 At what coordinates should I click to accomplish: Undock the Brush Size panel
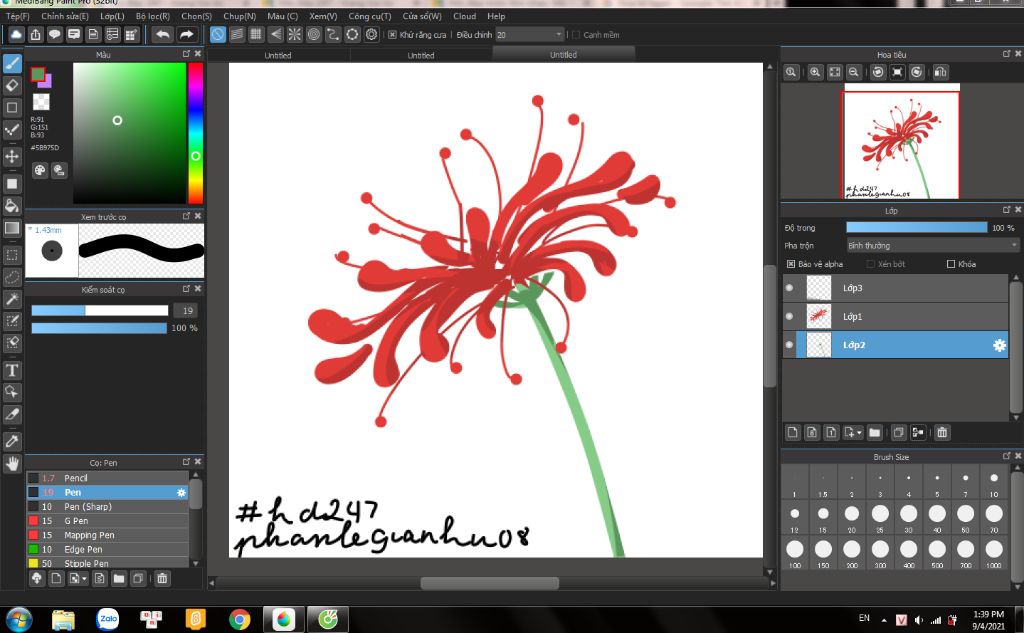tap(1006, 456)
